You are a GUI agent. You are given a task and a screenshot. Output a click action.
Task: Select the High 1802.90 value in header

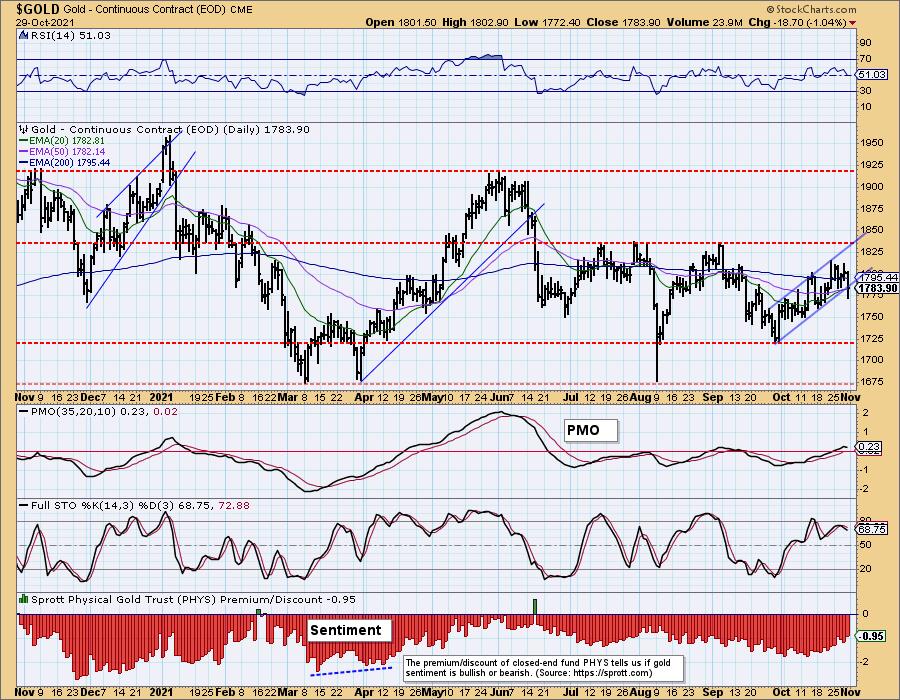click(475, 22)
